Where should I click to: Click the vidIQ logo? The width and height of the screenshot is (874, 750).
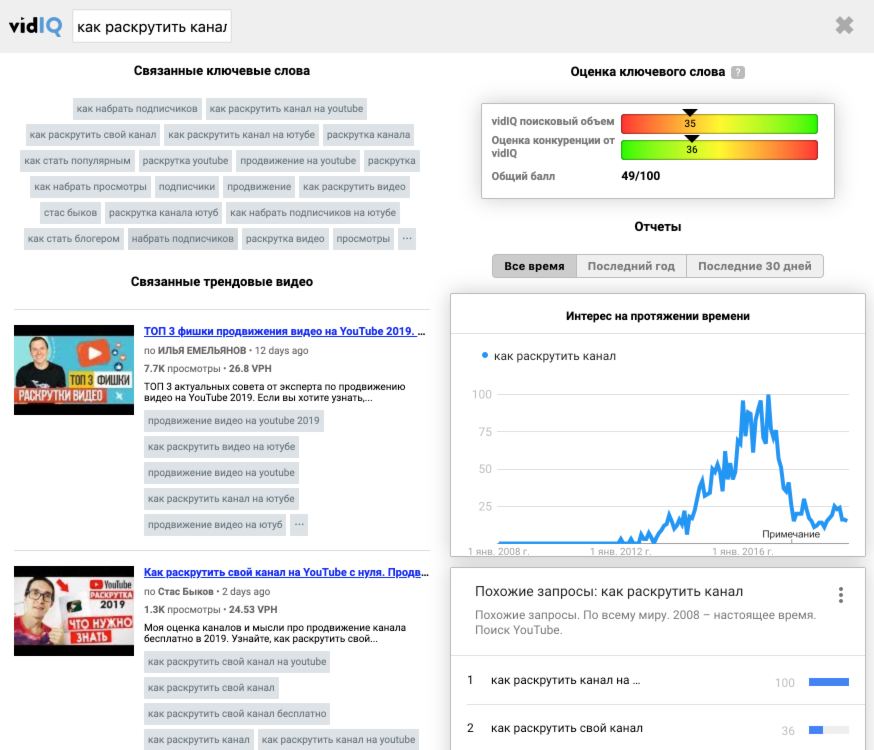click(x=35, y=26)
